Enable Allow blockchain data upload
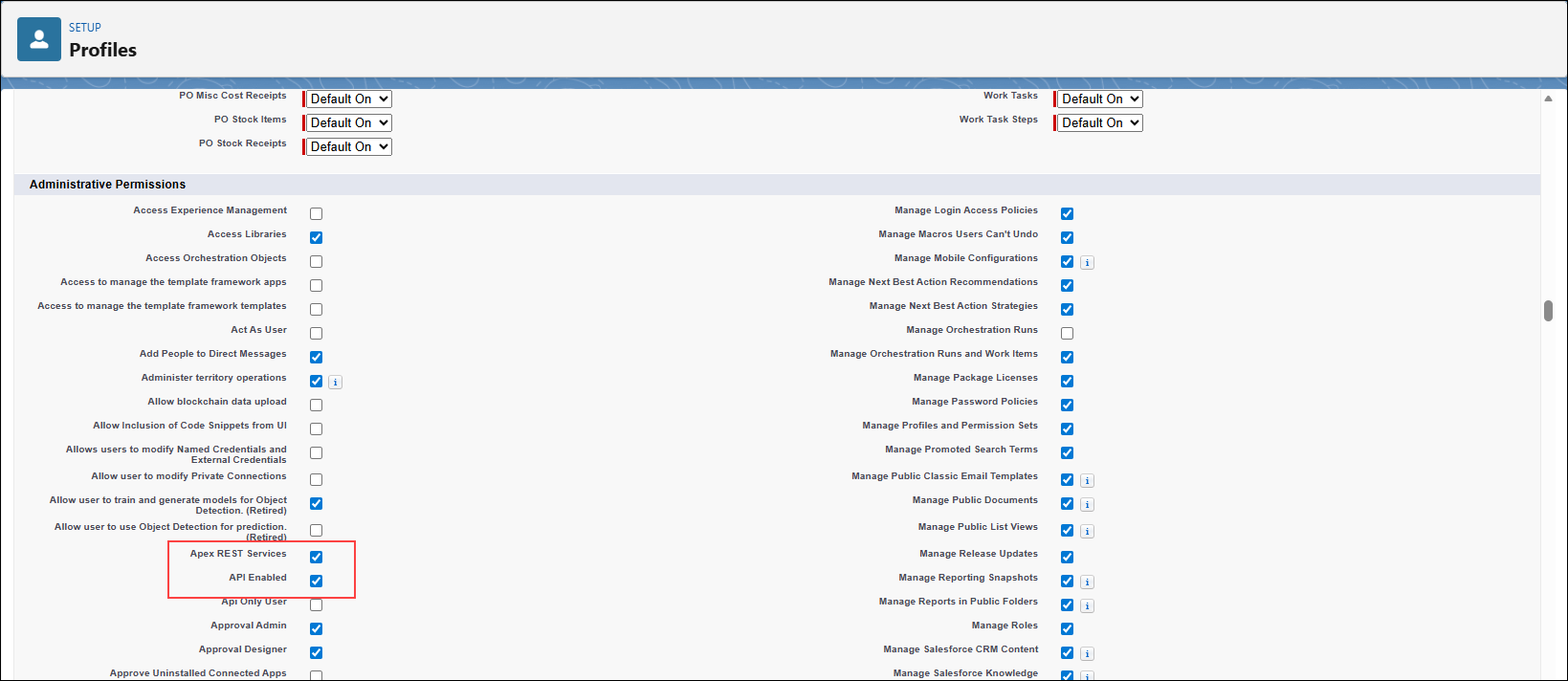The image size is (1568, 681). [317, 406]
